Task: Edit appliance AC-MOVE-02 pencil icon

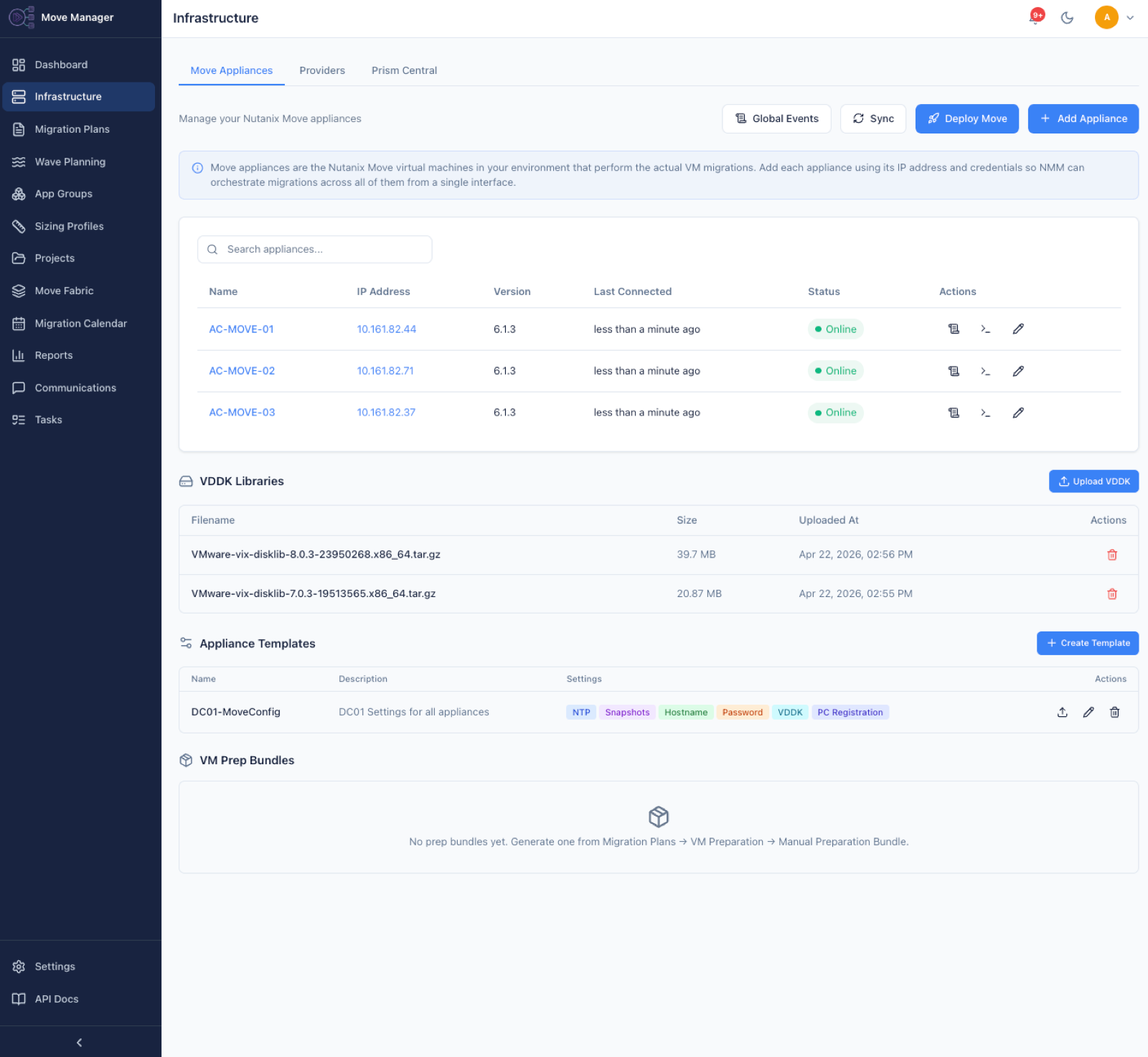Action: [1018, 371]
